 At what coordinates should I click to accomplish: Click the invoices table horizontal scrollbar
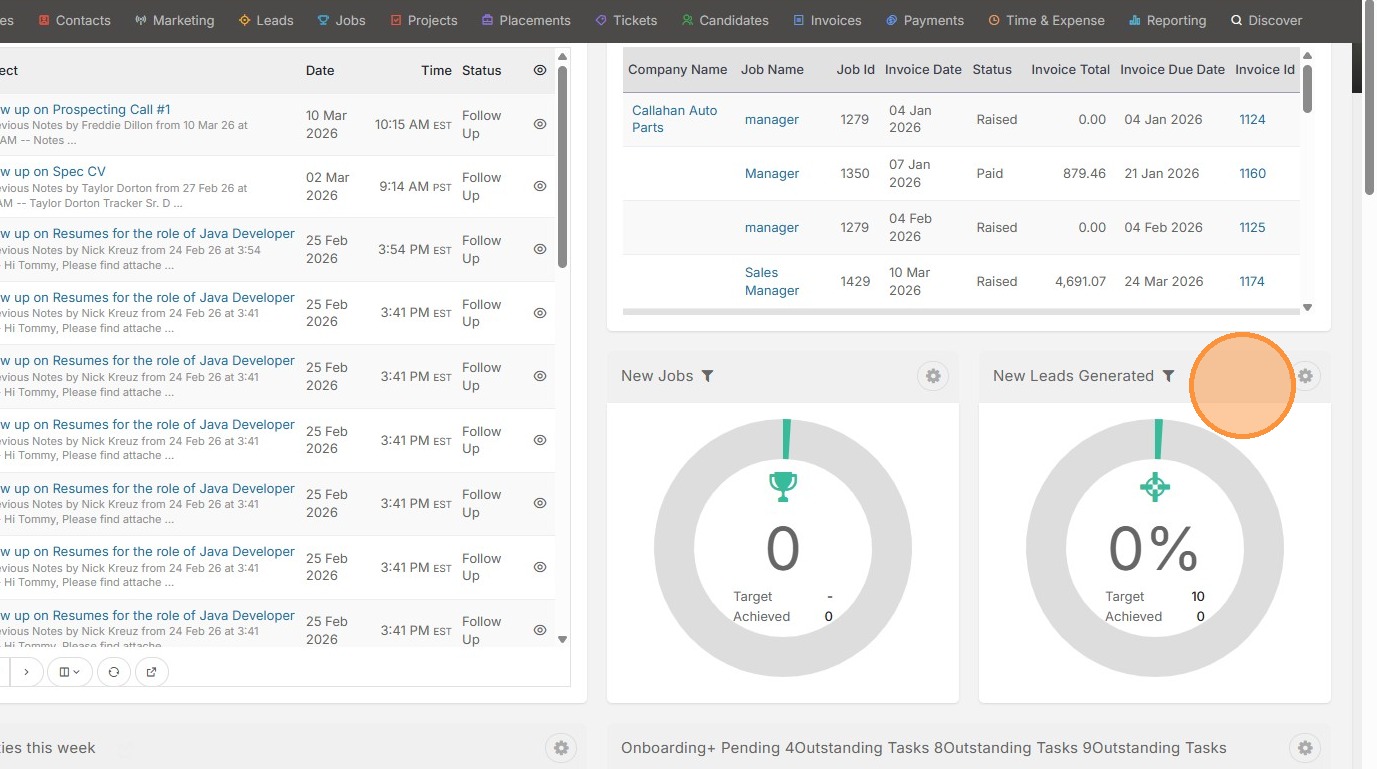click(961, 312)
